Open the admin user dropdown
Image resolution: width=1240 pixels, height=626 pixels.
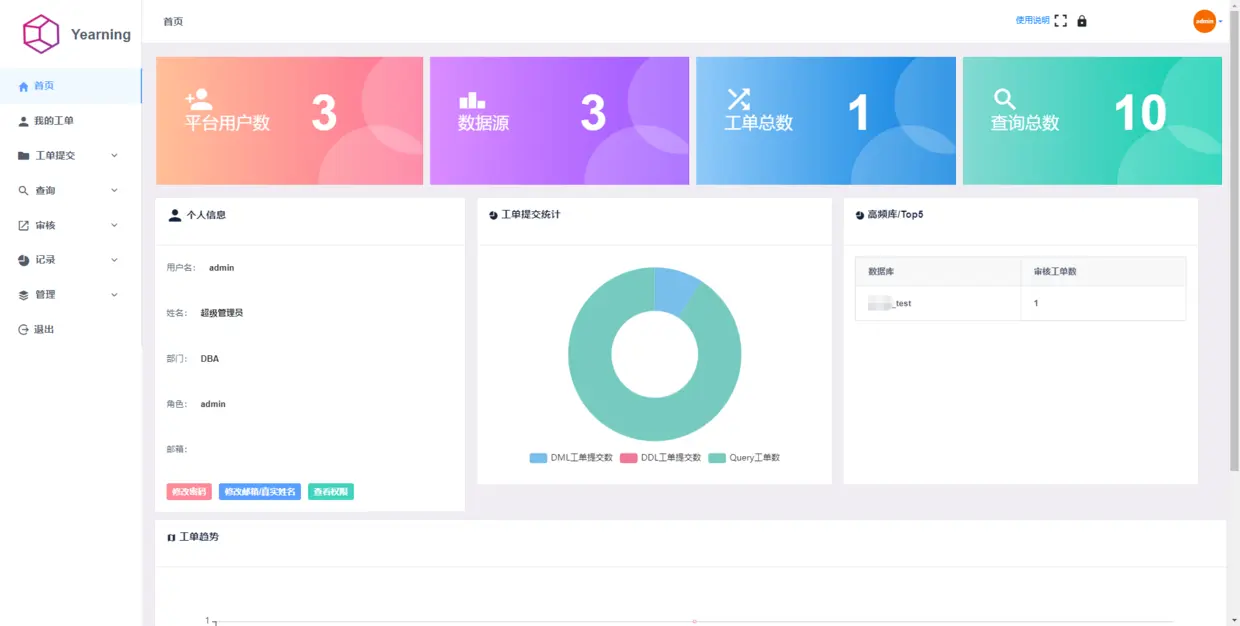tap(1206, 20)
